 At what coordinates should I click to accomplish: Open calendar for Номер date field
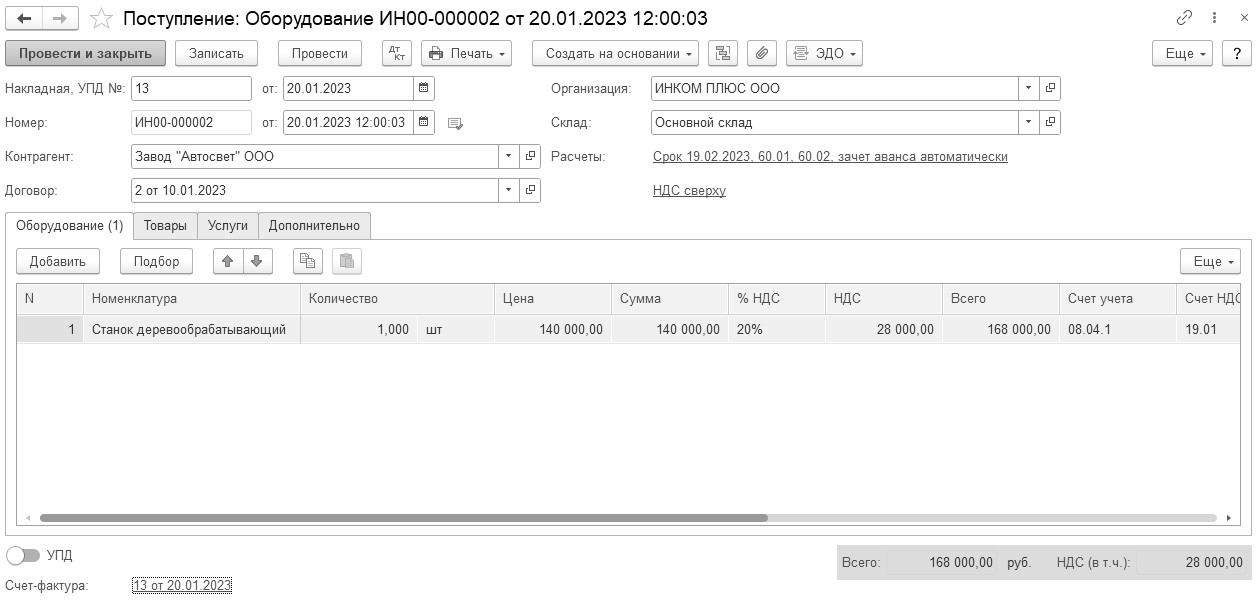tap(424, 122)
